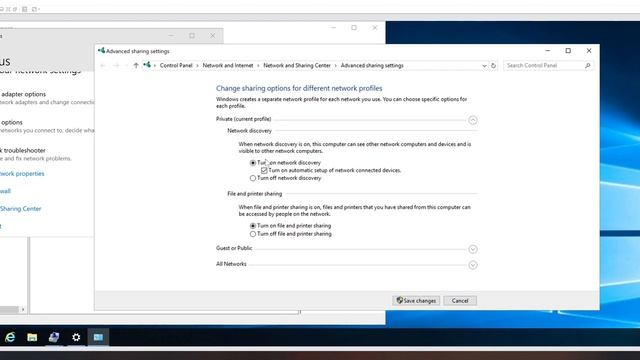640x360 pixels.
Task: Open Settings gear in the taskbar
Action: [x=76, y=337]
